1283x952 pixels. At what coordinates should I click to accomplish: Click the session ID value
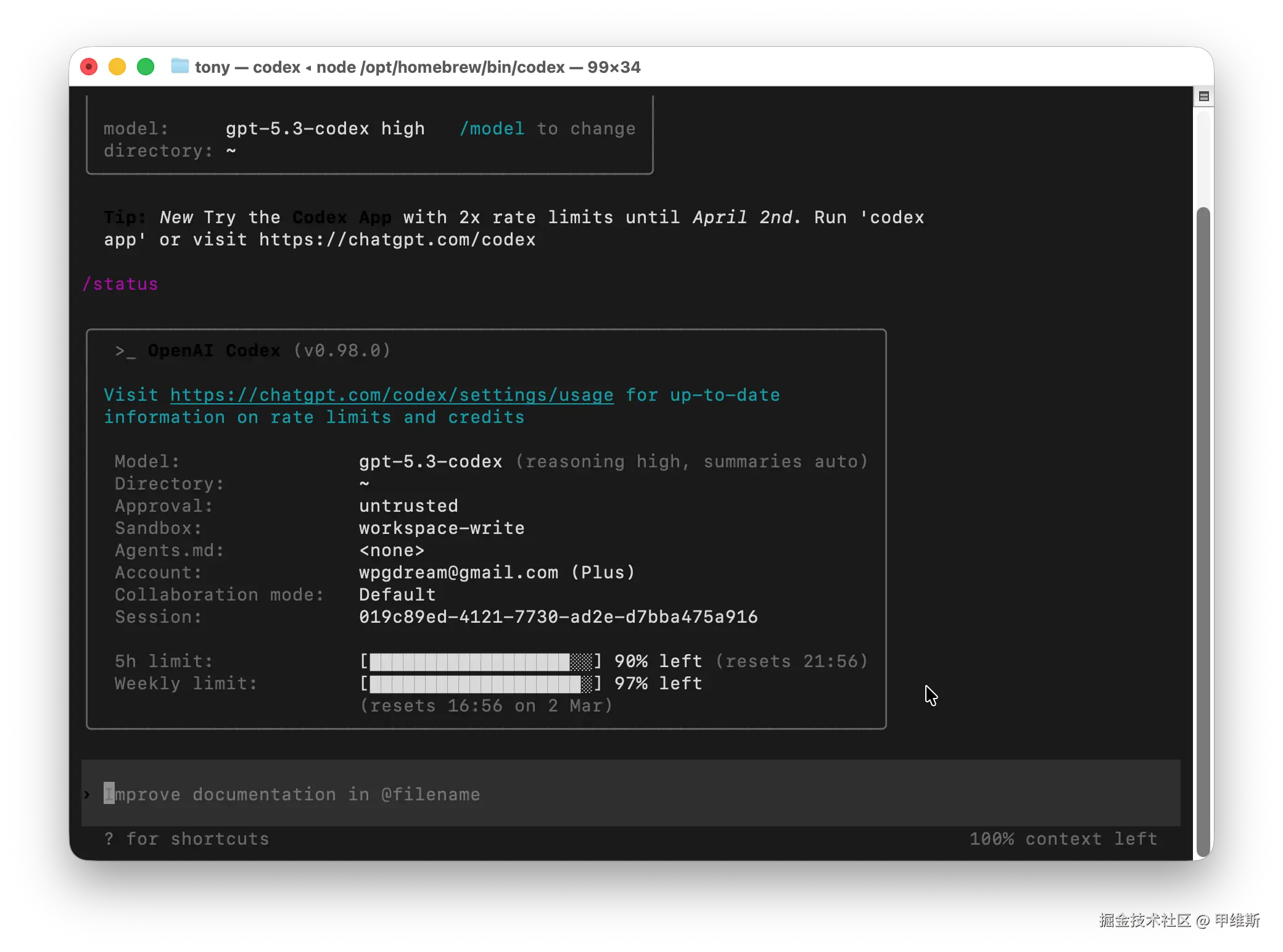pyautogui.click(x=558, y=617)
